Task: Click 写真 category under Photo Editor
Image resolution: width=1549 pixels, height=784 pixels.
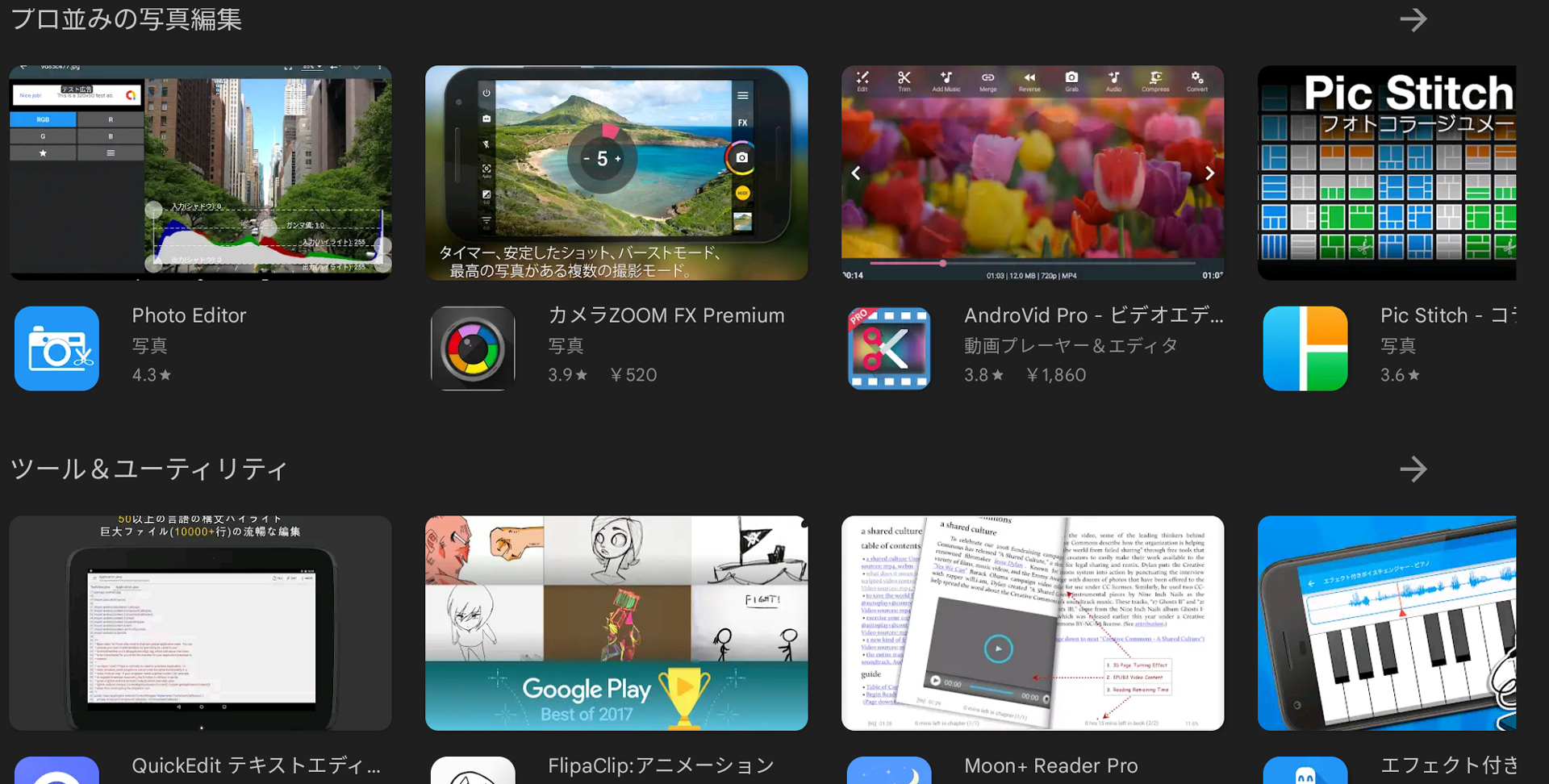Action: click(x=150, y=345)
